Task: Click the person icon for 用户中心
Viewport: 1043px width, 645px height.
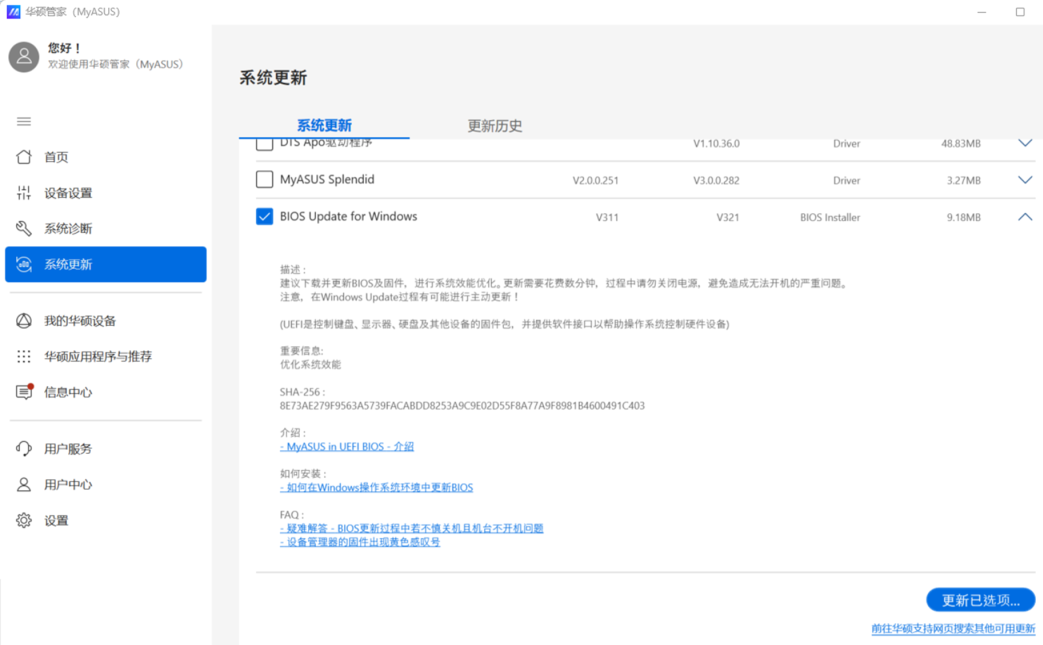Action: 24,484
